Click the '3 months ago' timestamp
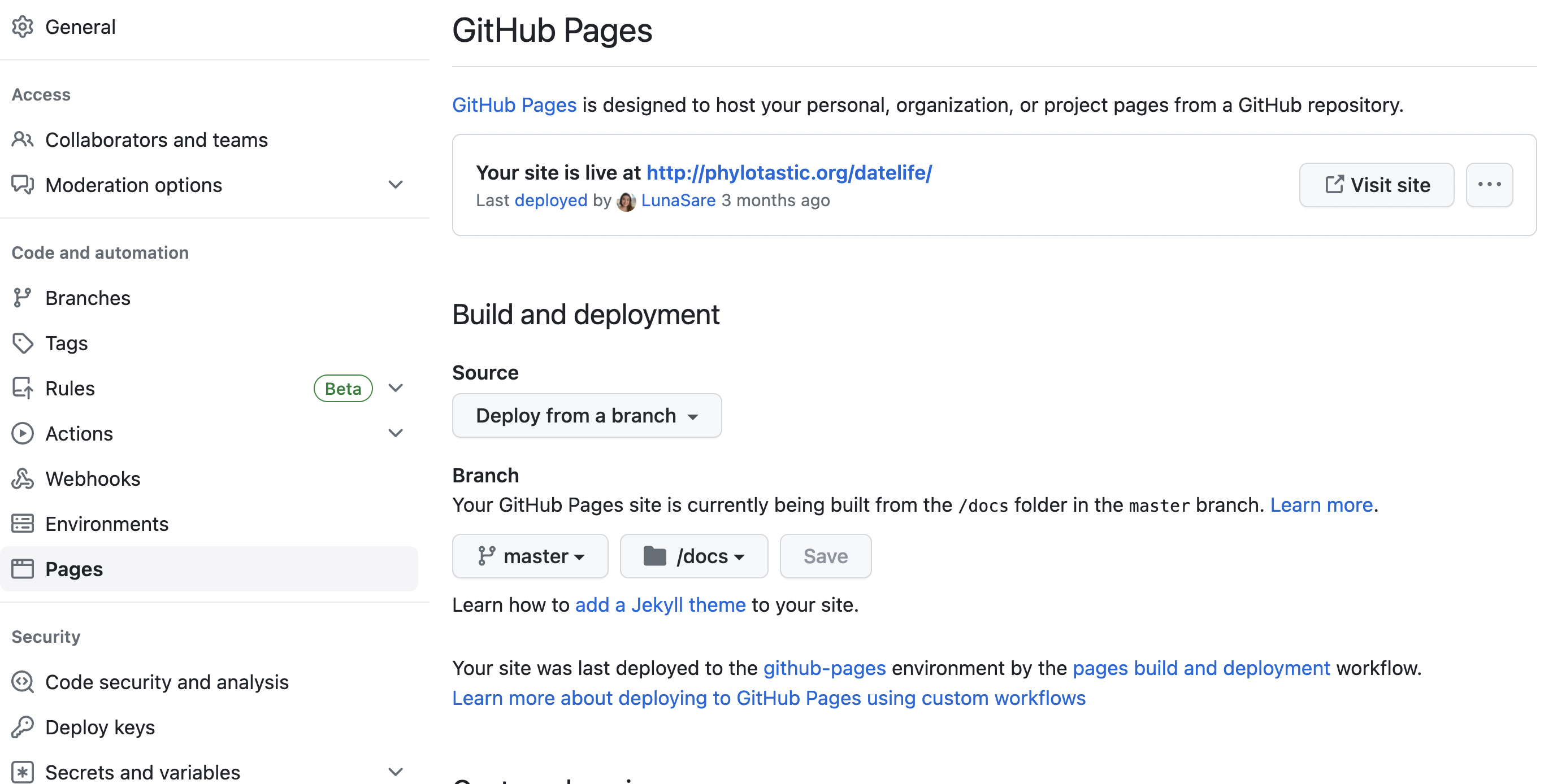The height and width of the screenshot is (784, 1553). click(775, 201)
